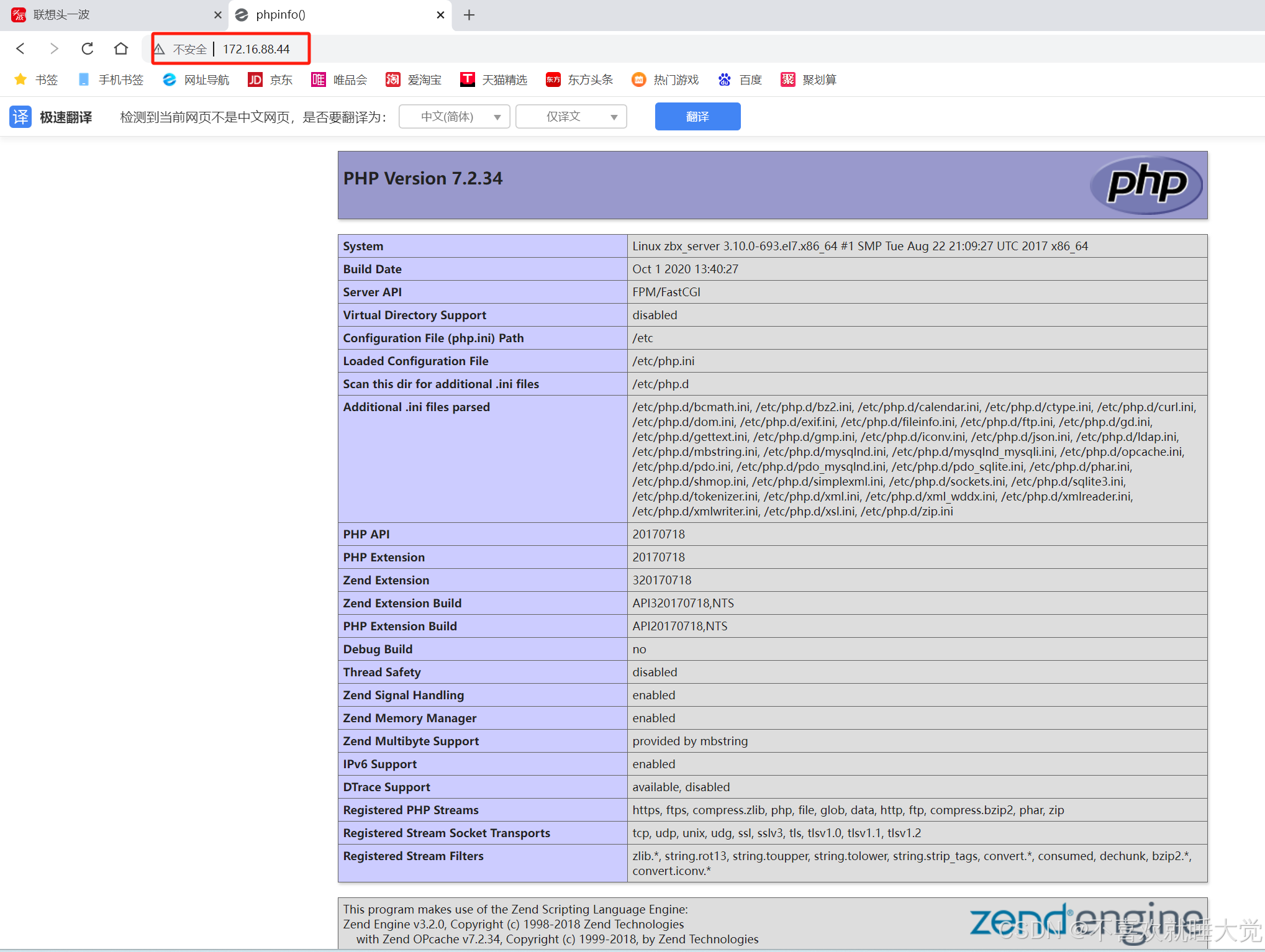
Task: Open the 手机书签 bookmark
Action: point(111,79)
